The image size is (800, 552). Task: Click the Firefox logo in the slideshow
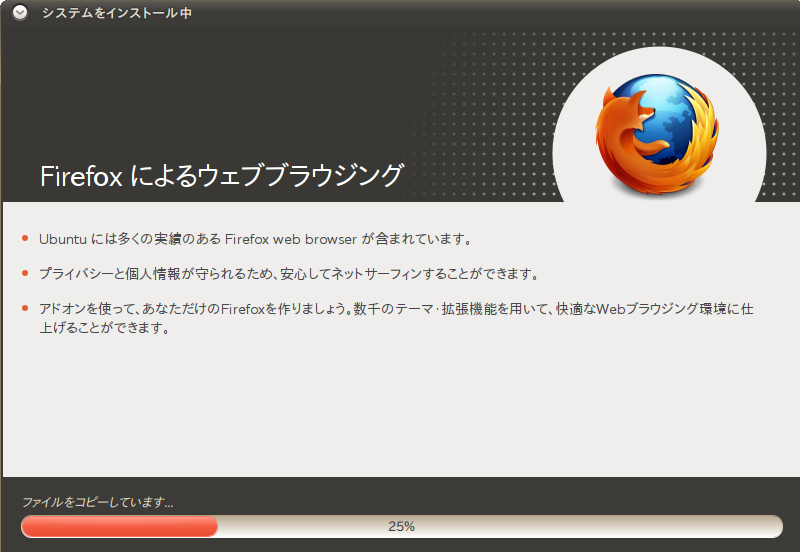point(657,134)
